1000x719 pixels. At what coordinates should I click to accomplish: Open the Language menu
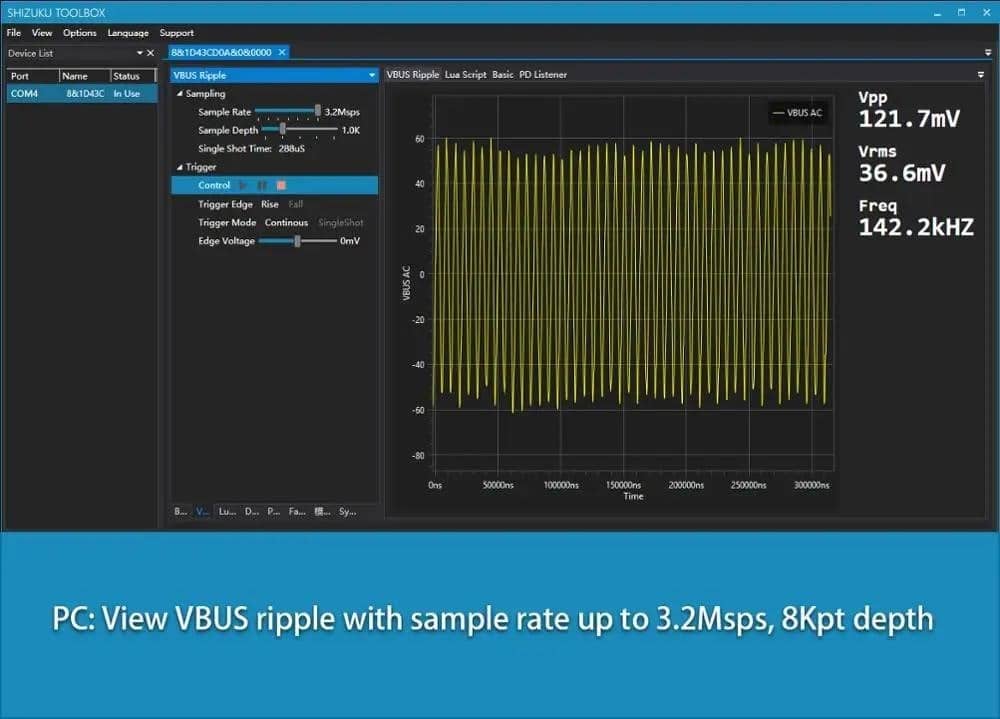pos(128,32)
